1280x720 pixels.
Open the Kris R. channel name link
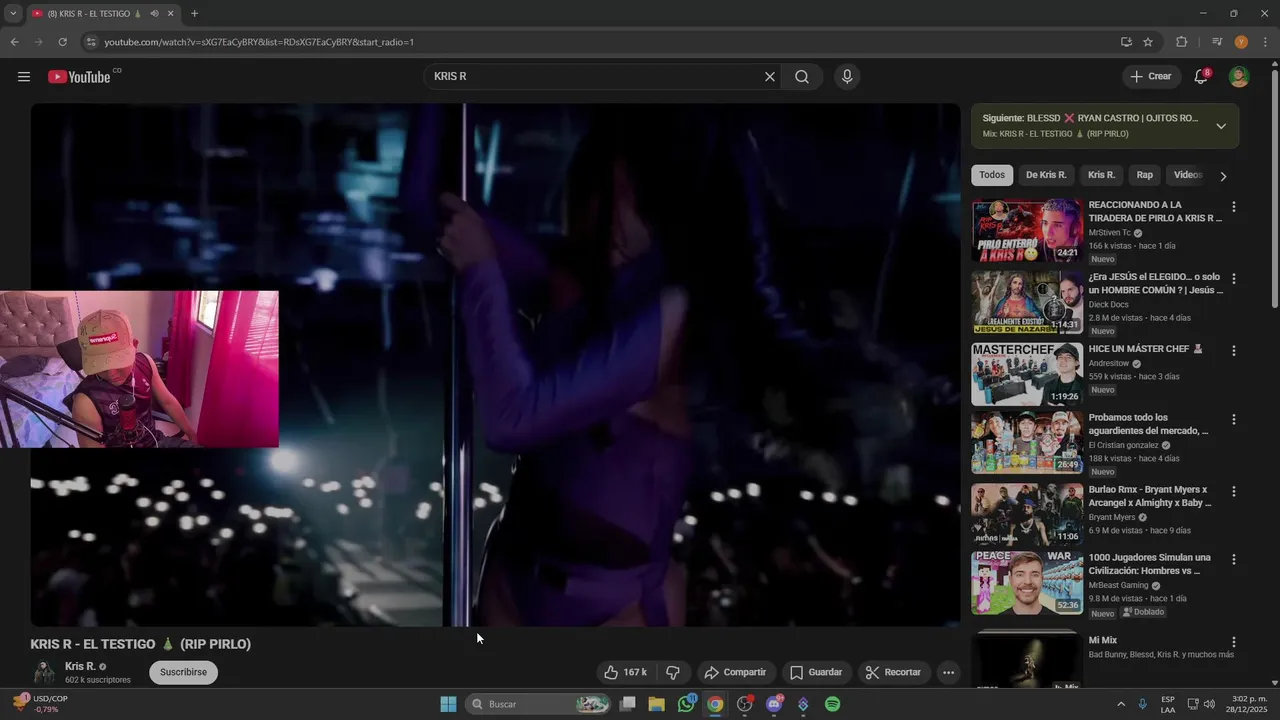[80, 666]
